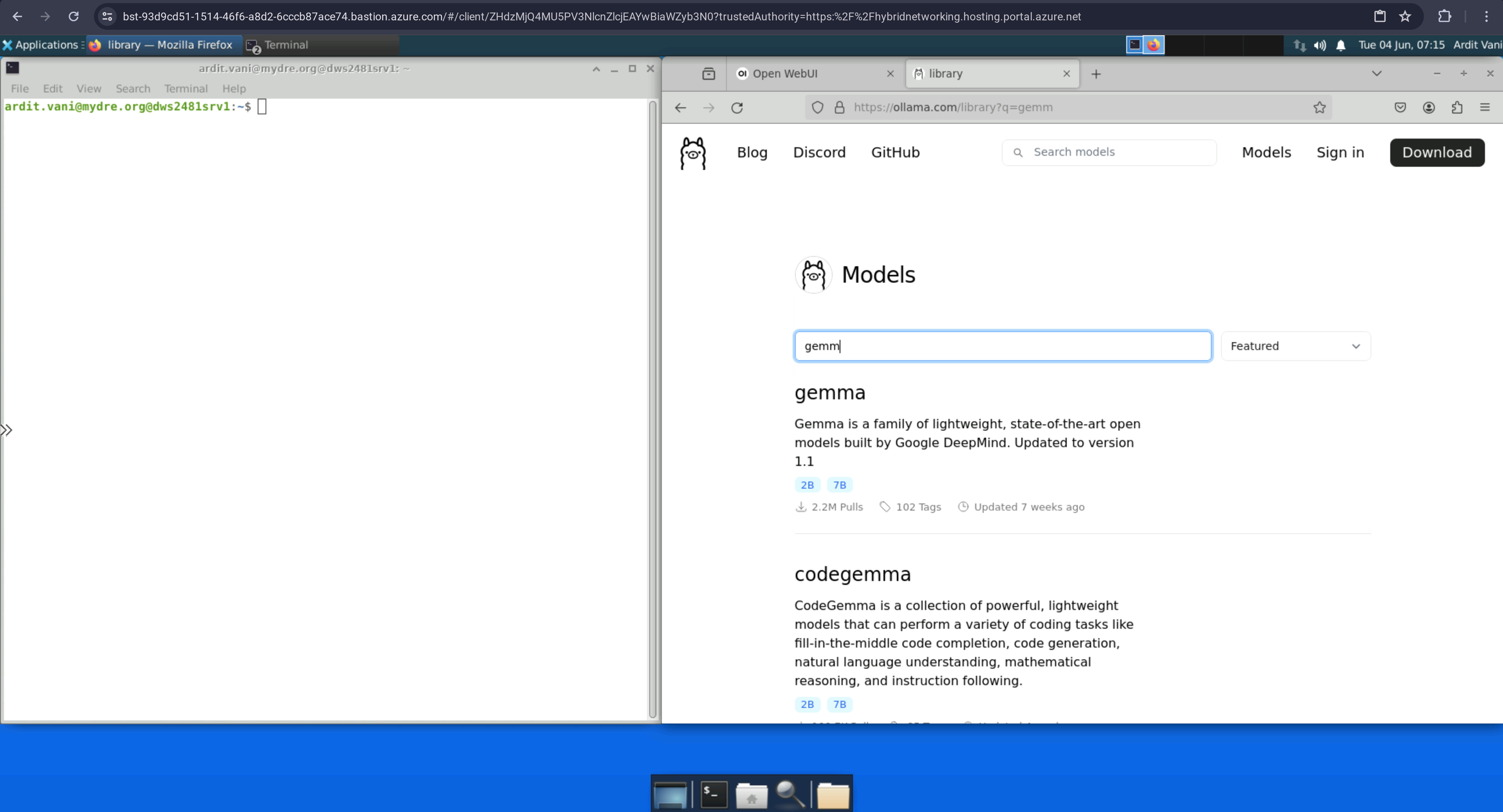
Task: Click the Ollama llama logo in header
Action: (693, 153)
